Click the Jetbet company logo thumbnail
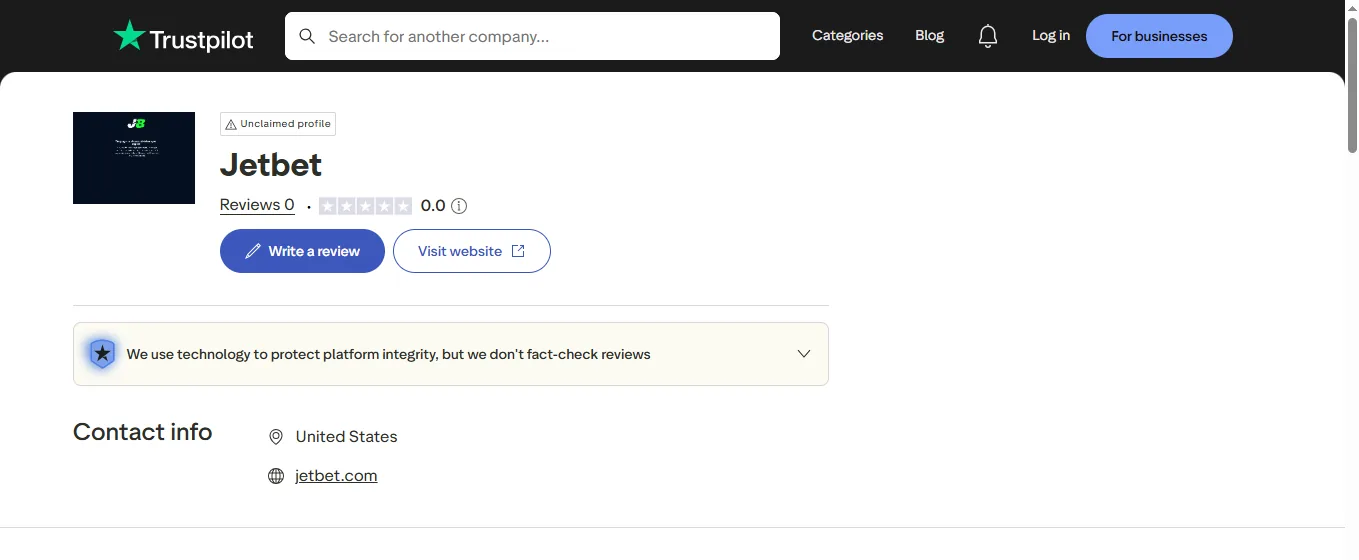The image size is (1359, 560). click(134, 158)
